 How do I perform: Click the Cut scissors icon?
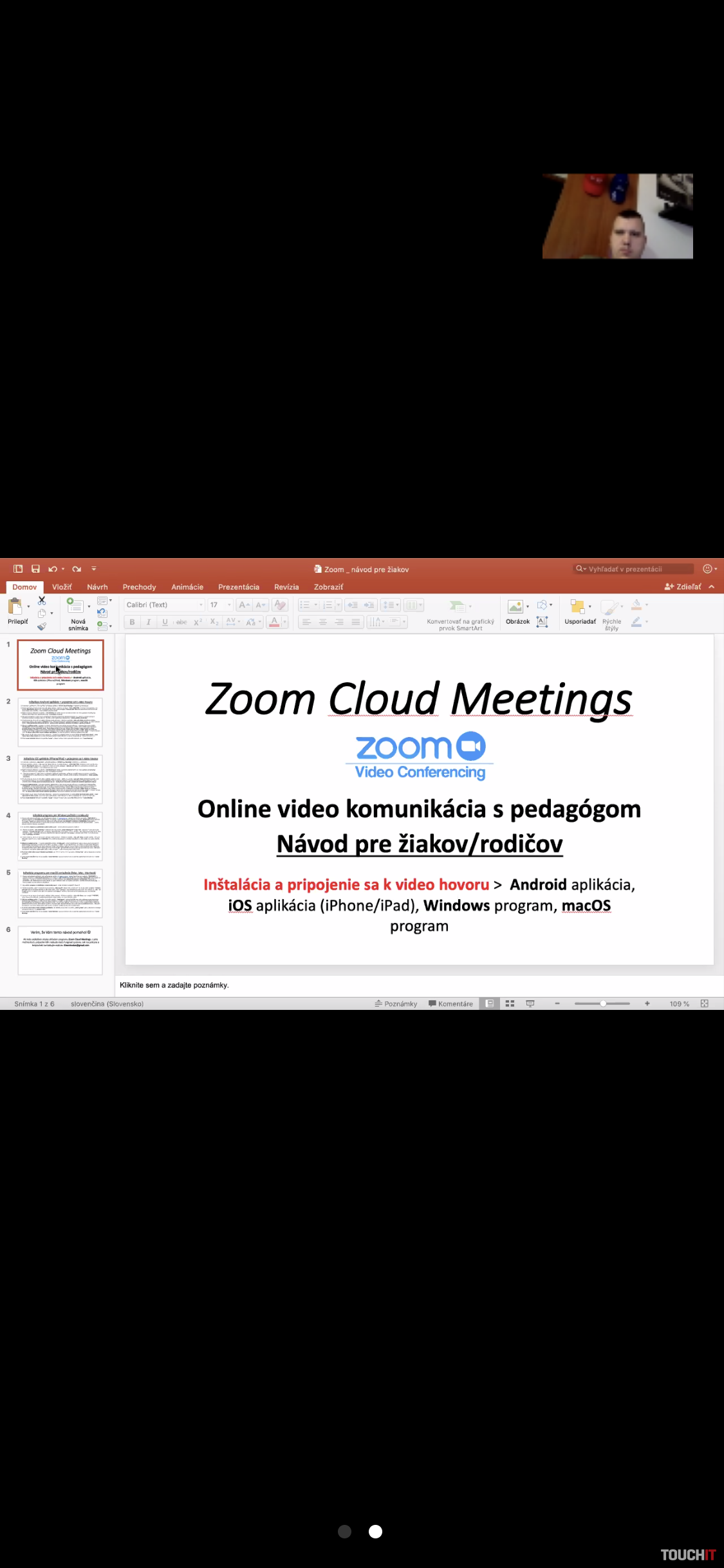(42, 601)
